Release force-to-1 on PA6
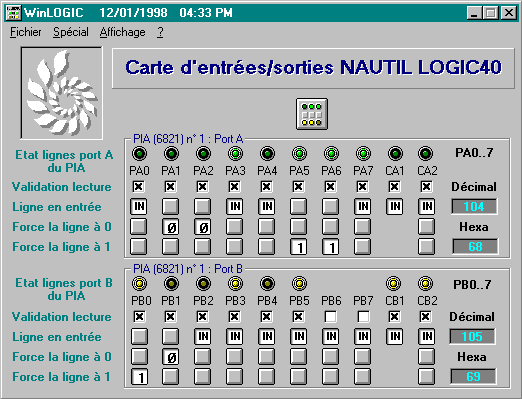522x399 pixels. click(331, 247)
